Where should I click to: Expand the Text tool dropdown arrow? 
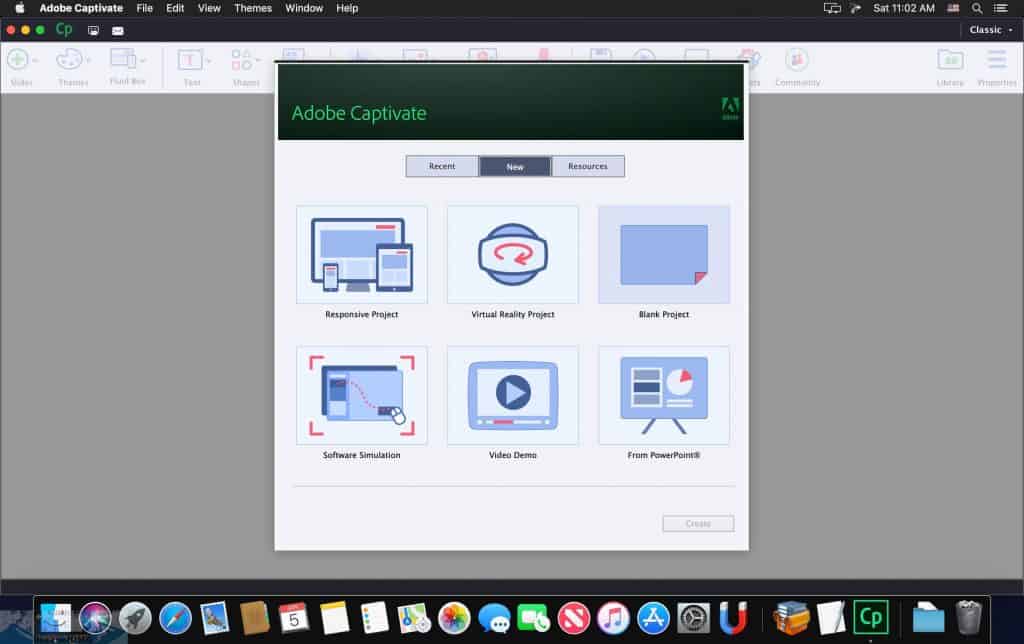[208, 61]
